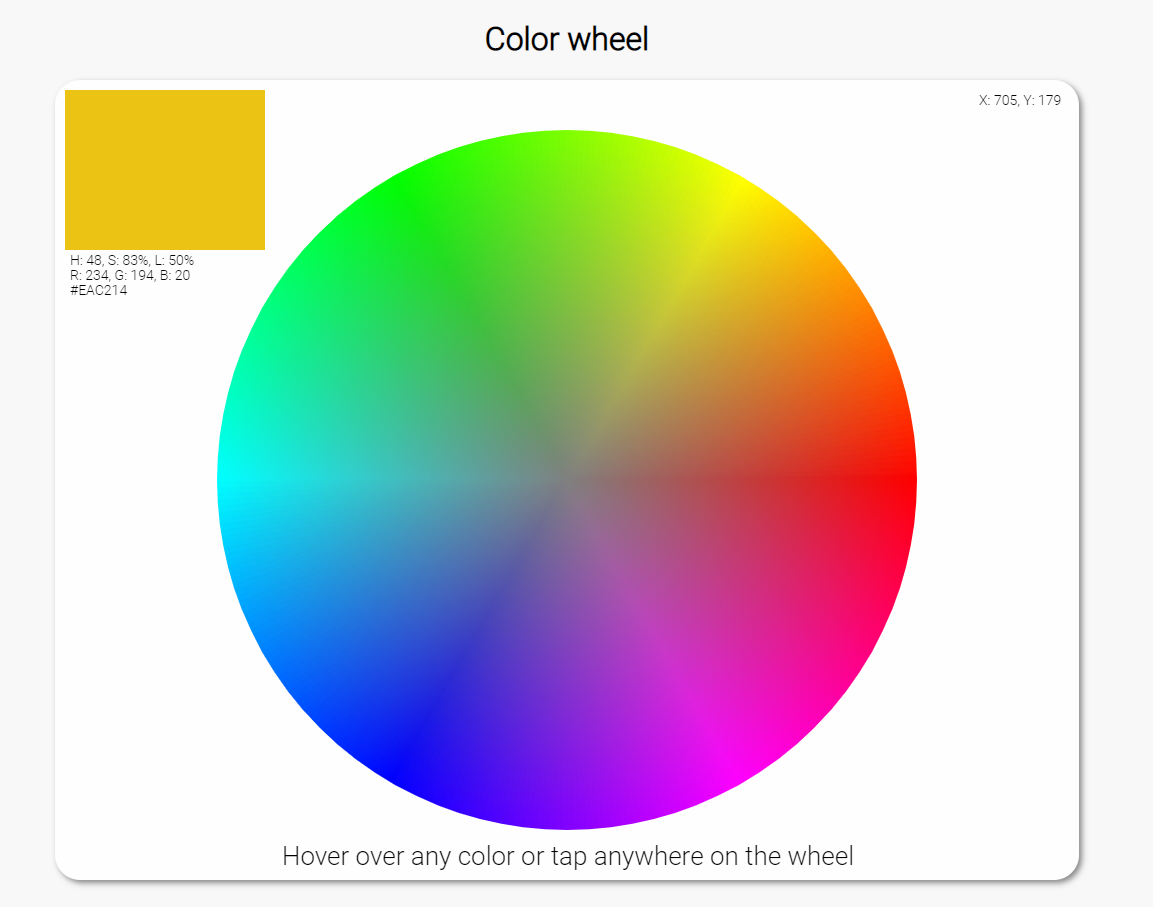Viewport: 1153px width, 907px height.
Task: Click the #EAC214 hex value text
Action: tap(99, 290)
